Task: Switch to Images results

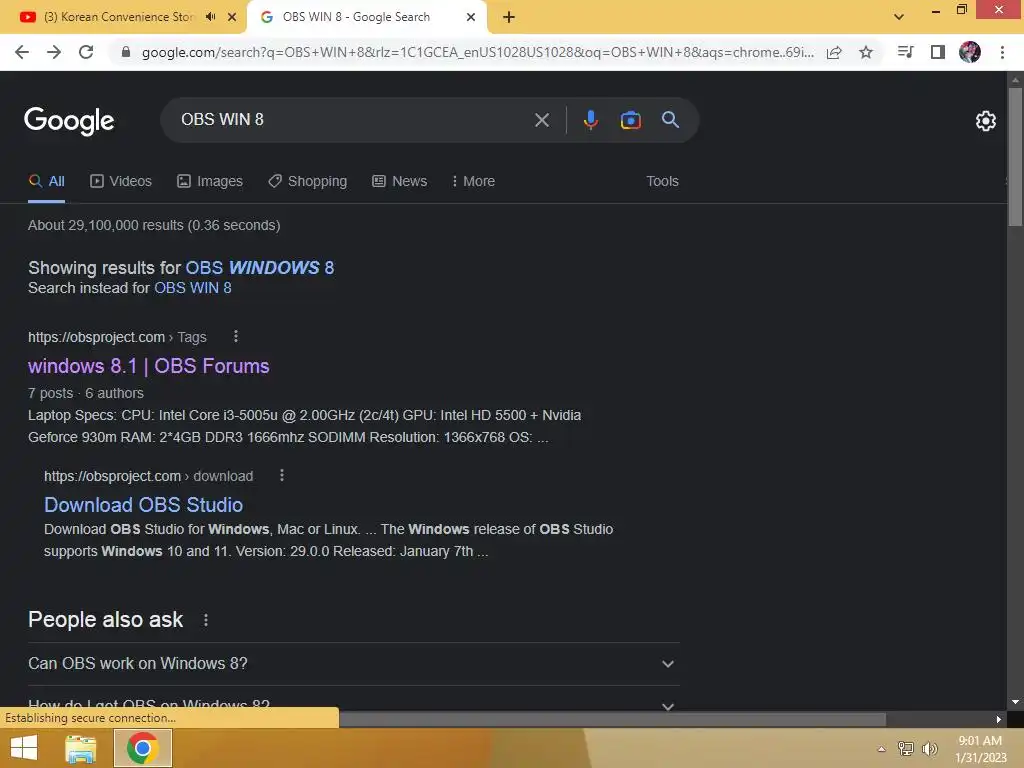Action: click(210, 182)
